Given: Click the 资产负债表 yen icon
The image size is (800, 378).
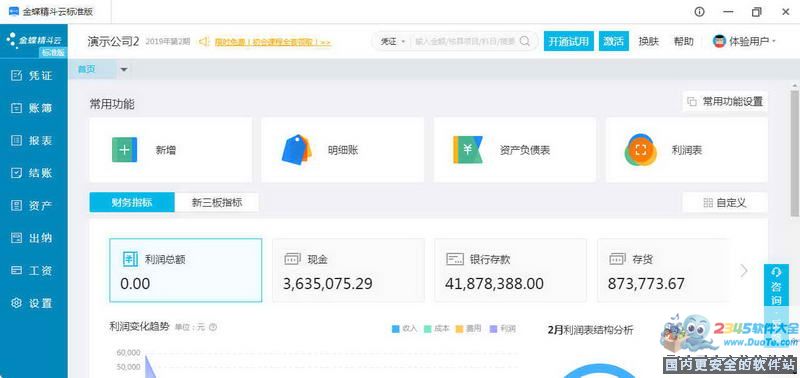Looking at the screenshot, I should (467, 149).
